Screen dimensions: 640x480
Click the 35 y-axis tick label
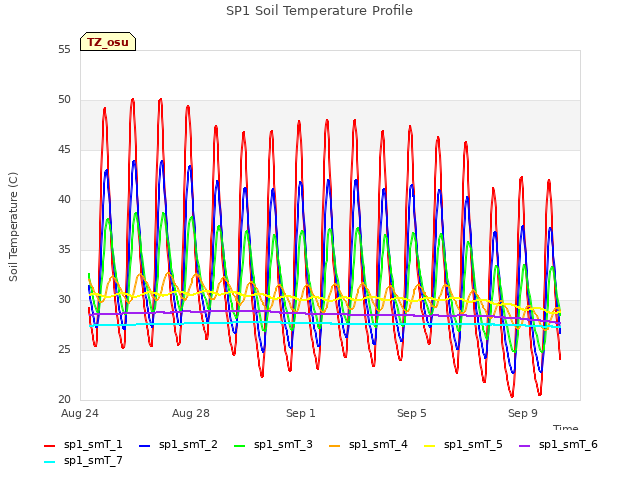point(64,250)
